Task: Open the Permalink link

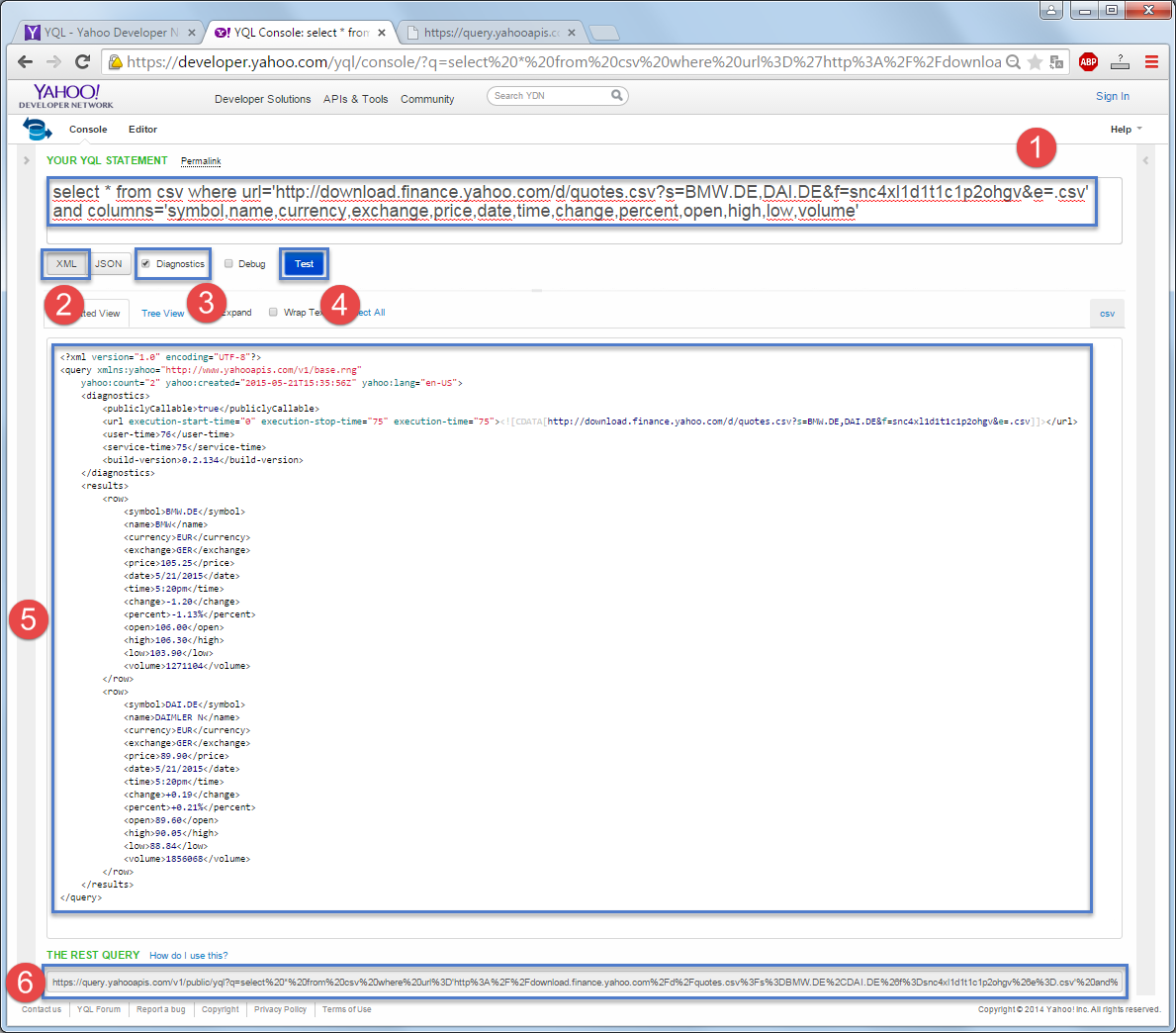Action: pos(201,161)
